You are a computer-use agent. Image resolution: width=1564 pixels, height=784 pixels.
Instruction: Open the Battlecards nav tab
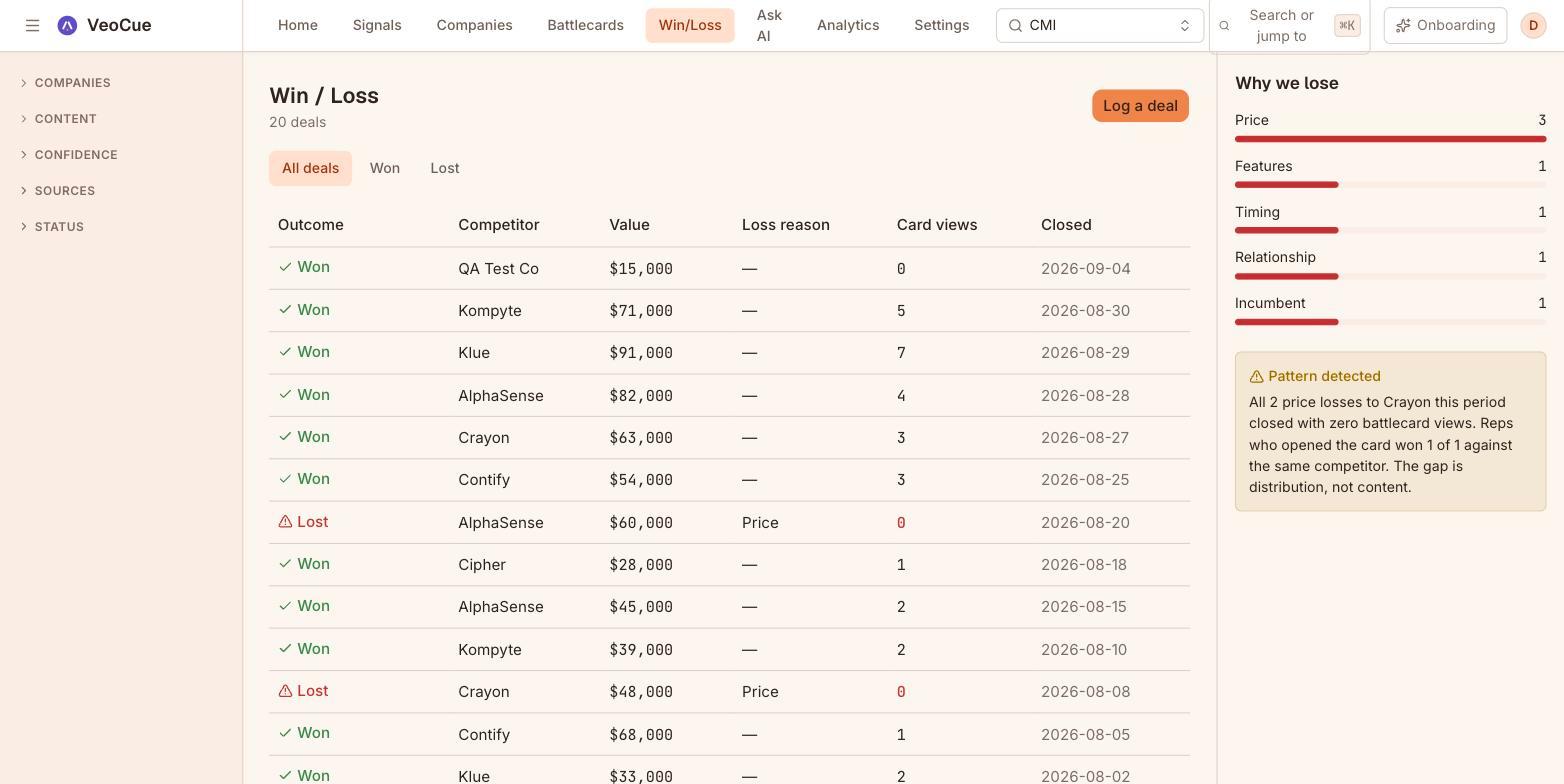[x=585, y=25]
